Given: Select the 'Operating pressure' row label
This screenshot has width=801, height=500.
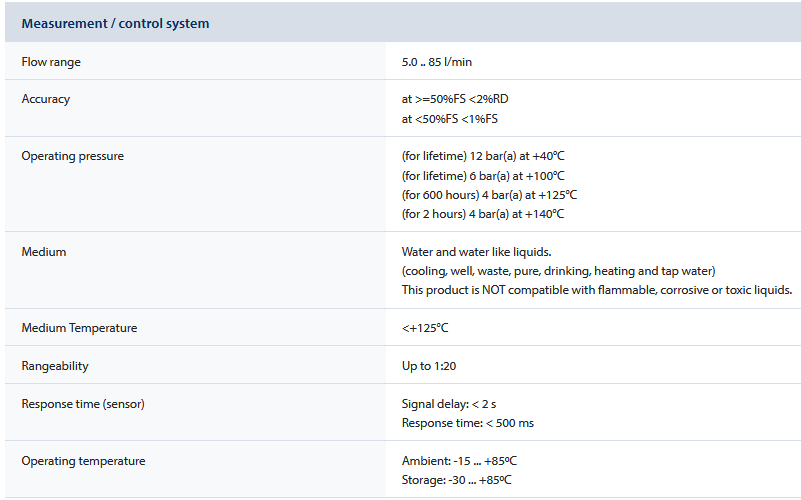Looking at the screenshot, I should pyautogui.click(x=72, y=156).
